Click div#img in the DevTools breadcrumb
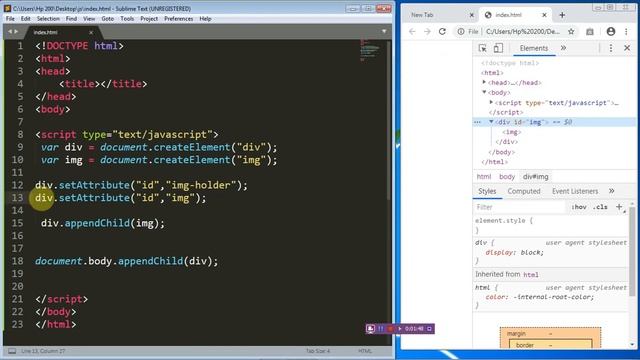 [x=536, y=177]
